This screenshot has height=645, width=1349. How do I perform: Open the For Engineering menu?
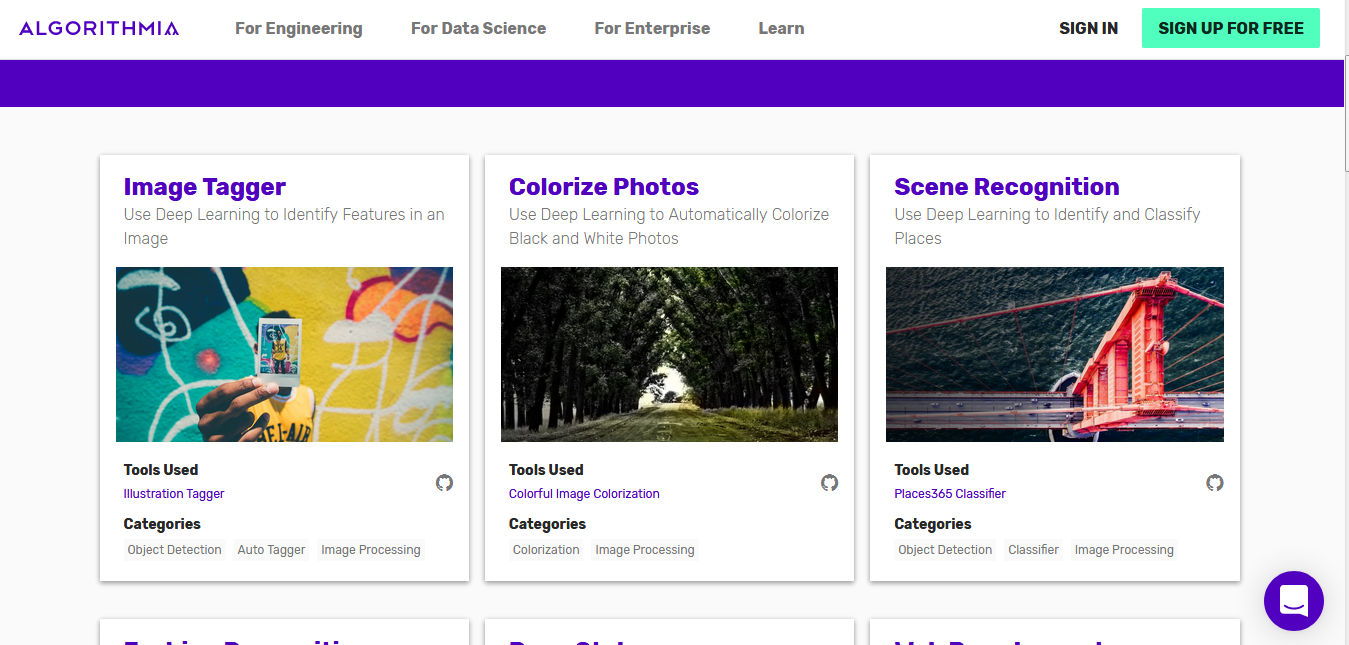coord(299,28)
